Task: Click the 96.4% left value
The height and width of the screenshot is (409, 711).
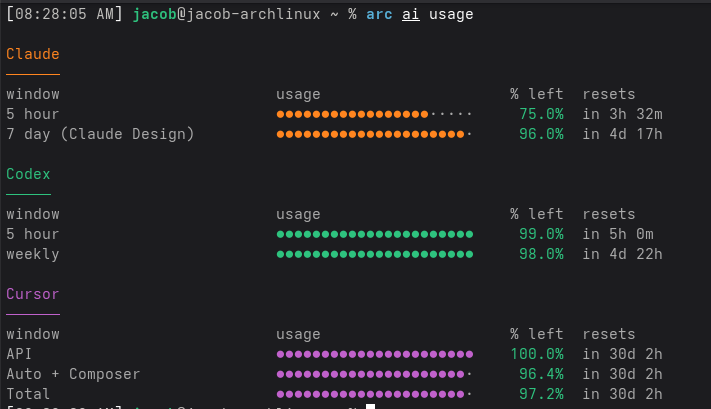Action: tap(541, 374)
